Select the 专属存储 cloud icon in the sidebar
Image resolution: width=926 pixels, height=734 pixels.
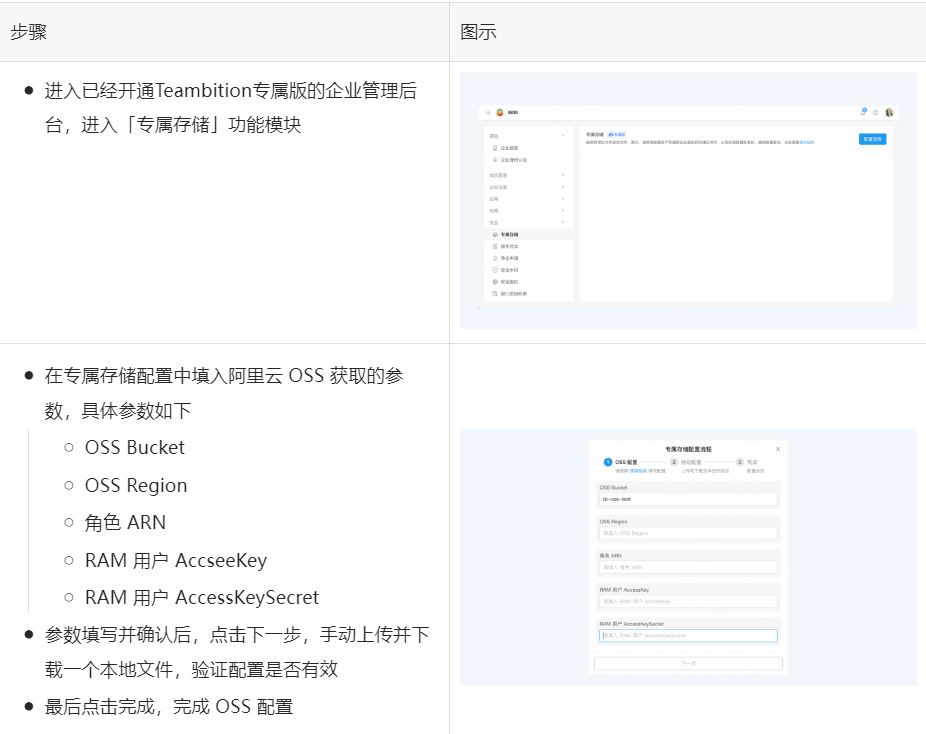coord(495,234)
